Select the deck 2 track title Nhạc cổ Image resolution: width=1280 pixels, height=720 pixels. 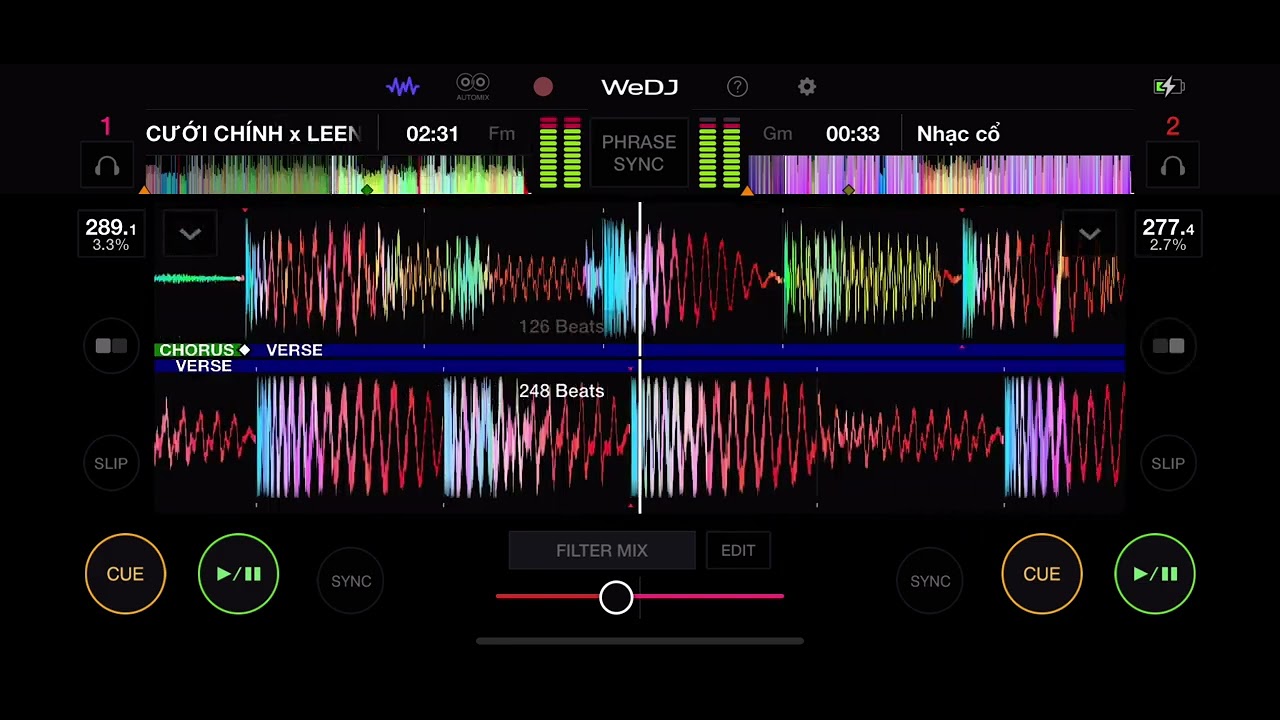pyautogui.click(x=958, y=134)
